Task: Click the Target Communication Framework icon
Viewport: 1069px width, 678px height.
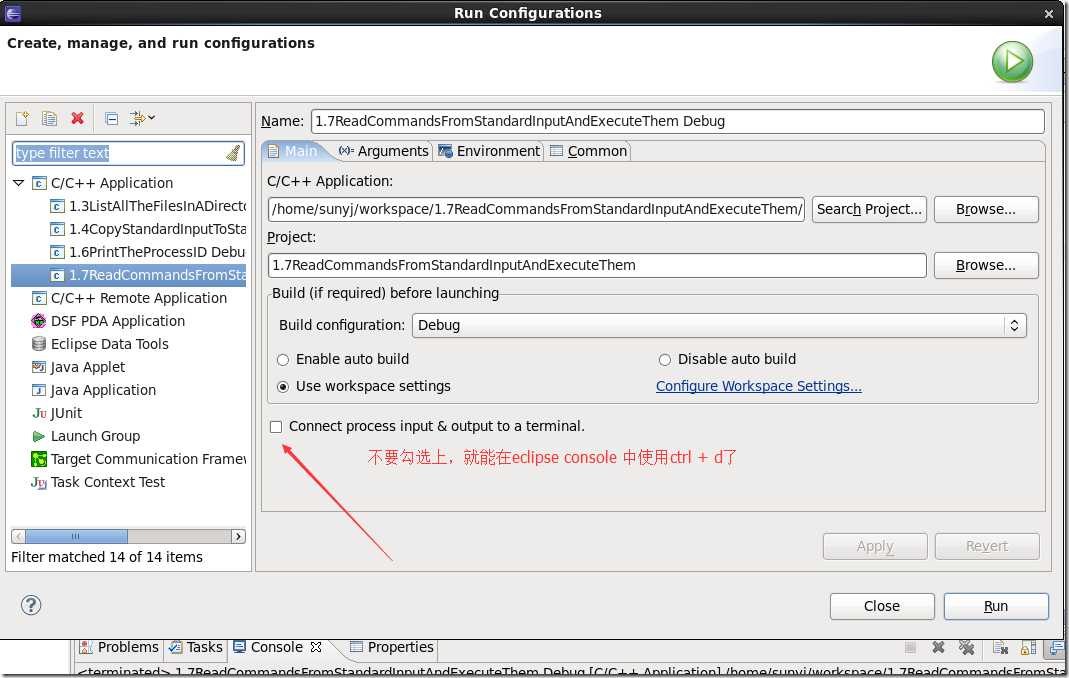Action: (x=39, y=459)
